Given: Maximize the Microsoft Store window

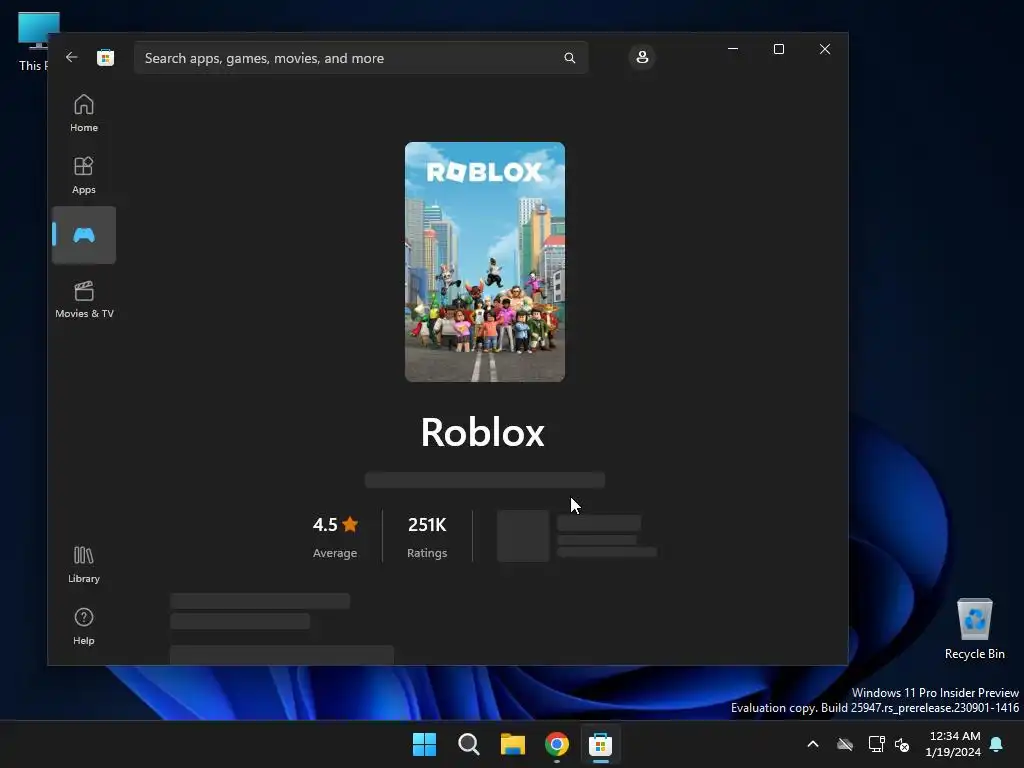Looking at the screenshot, I should (778, 49).
